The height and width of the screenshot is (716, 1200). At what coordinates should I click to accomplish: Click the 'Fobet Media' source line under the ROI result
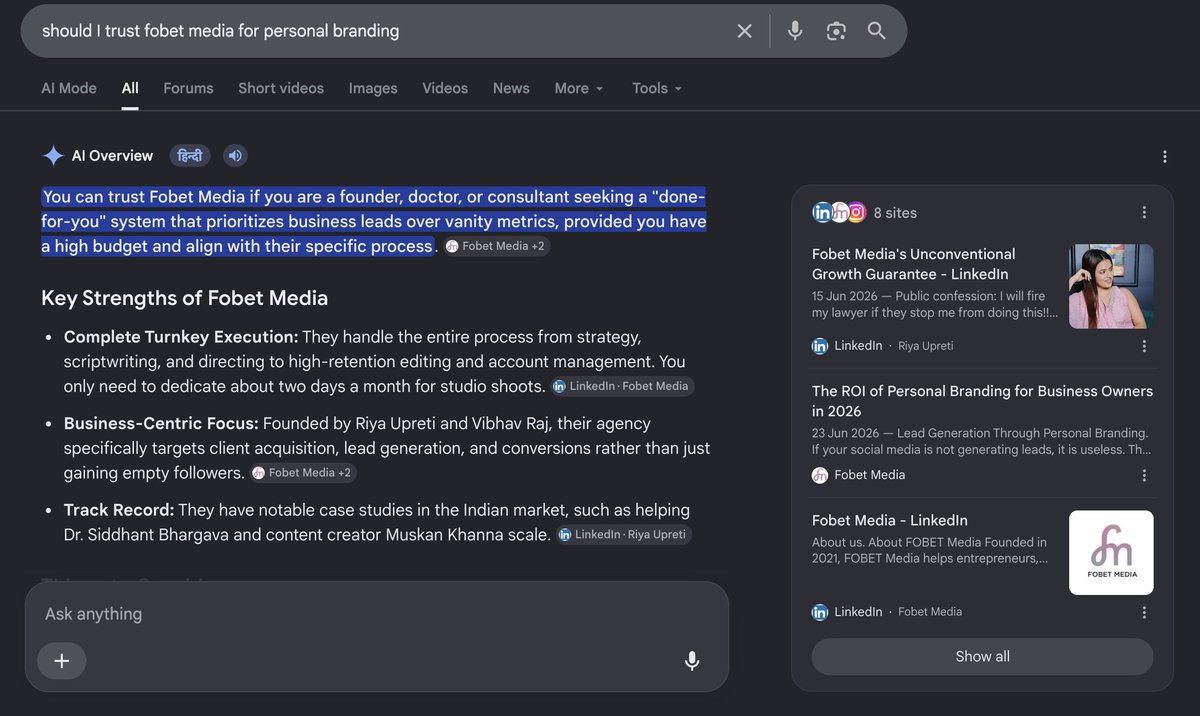[859, 475]
